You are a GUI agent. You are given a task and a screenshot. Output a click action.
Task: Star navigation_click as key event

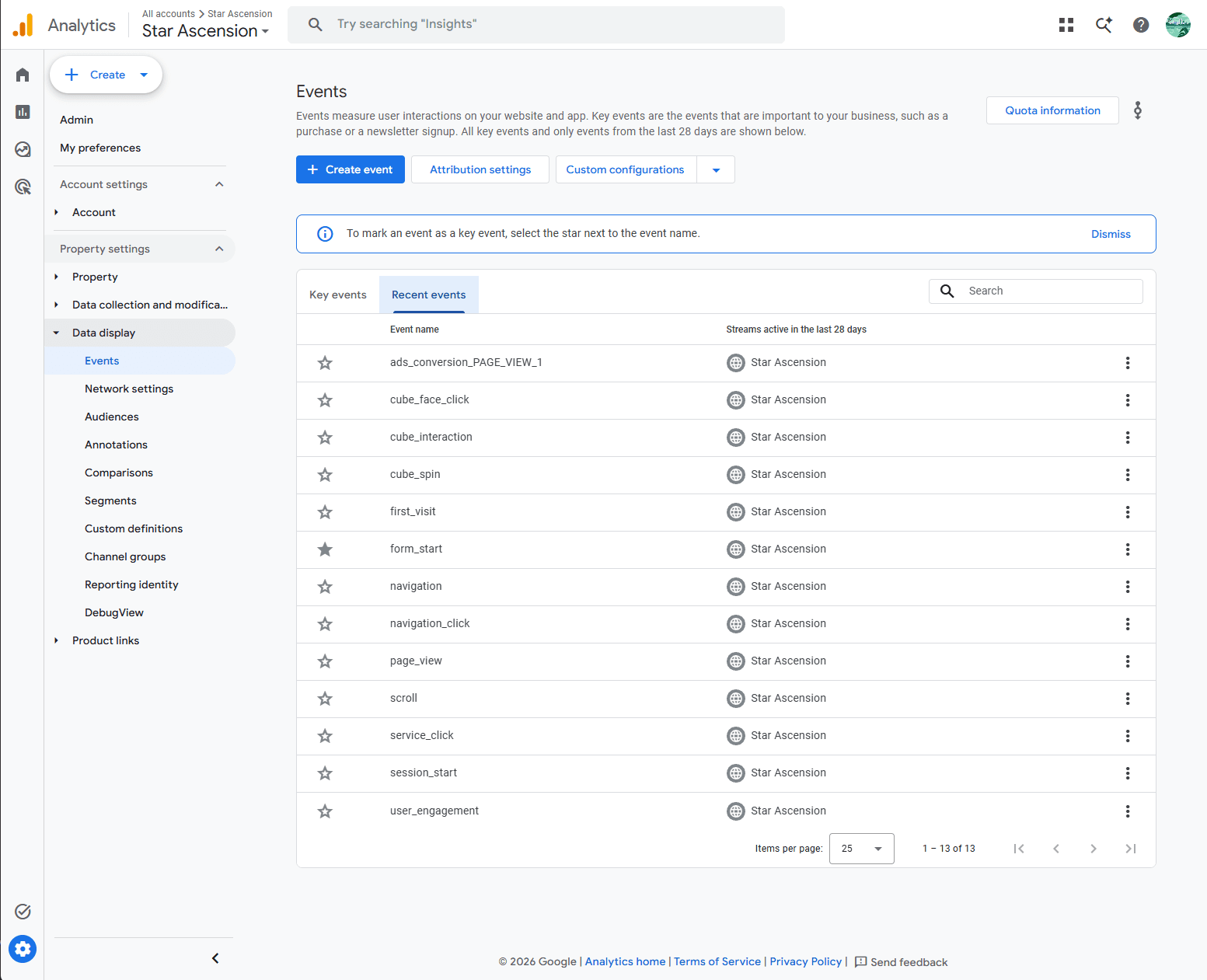pyautogui.click(x=325, y=624)
